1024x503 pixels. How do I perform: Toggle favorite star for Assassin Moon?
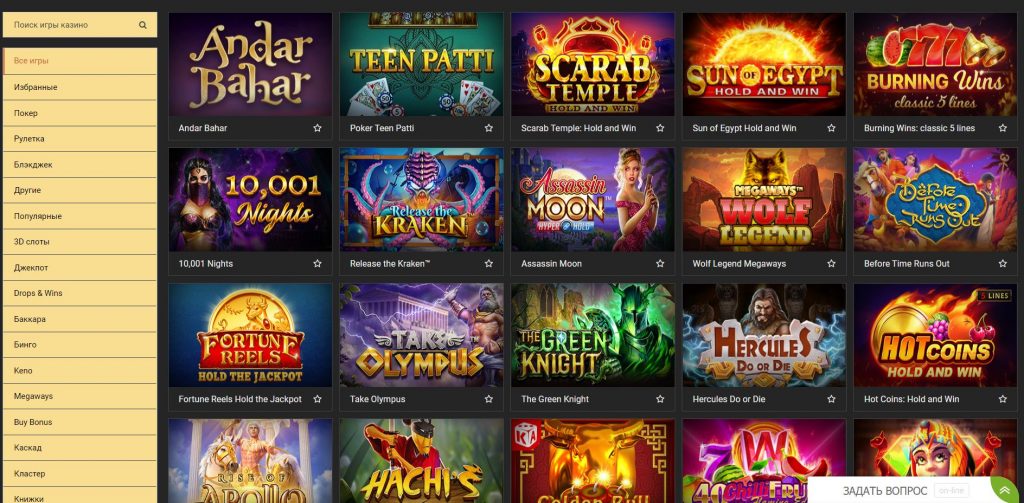(660, 264)
